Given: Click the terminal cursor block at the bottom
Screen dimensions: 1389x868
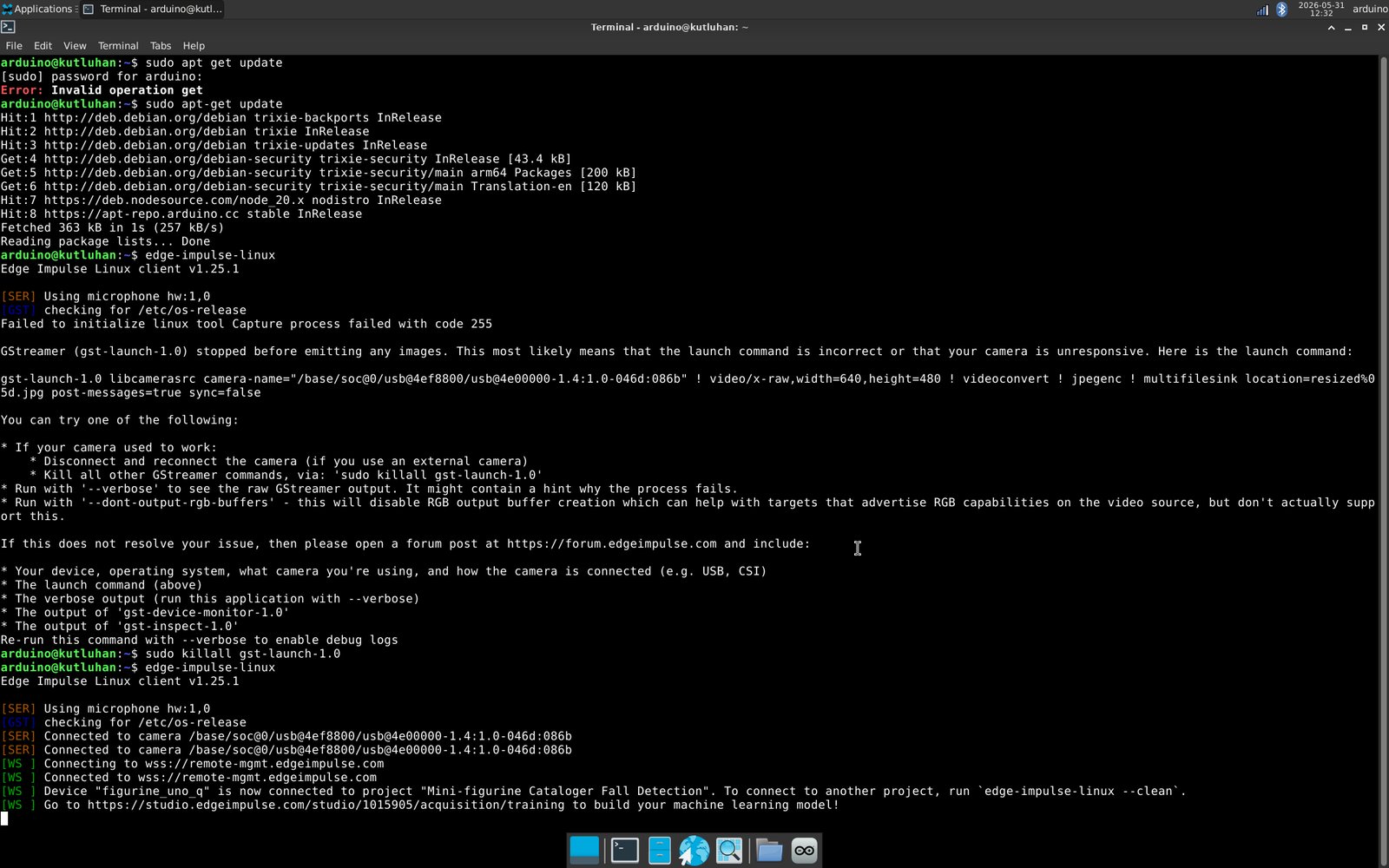Looking at the screenshot, I should [4, 819].
